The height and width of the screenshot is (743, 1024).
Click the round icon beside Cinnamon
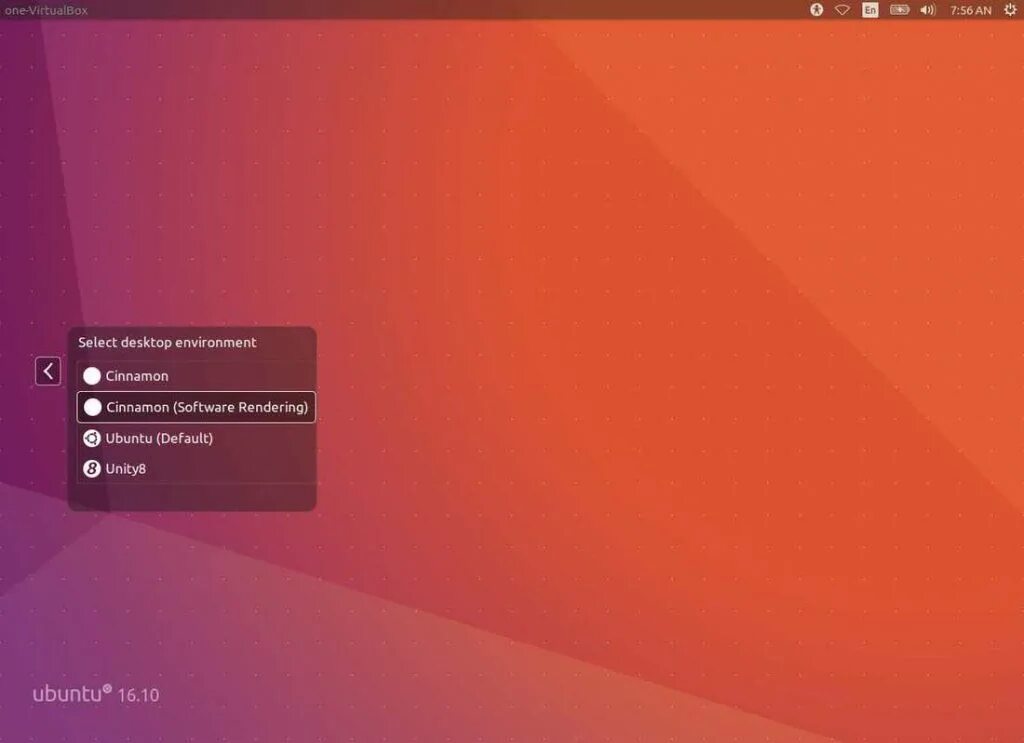pos(92,376)
